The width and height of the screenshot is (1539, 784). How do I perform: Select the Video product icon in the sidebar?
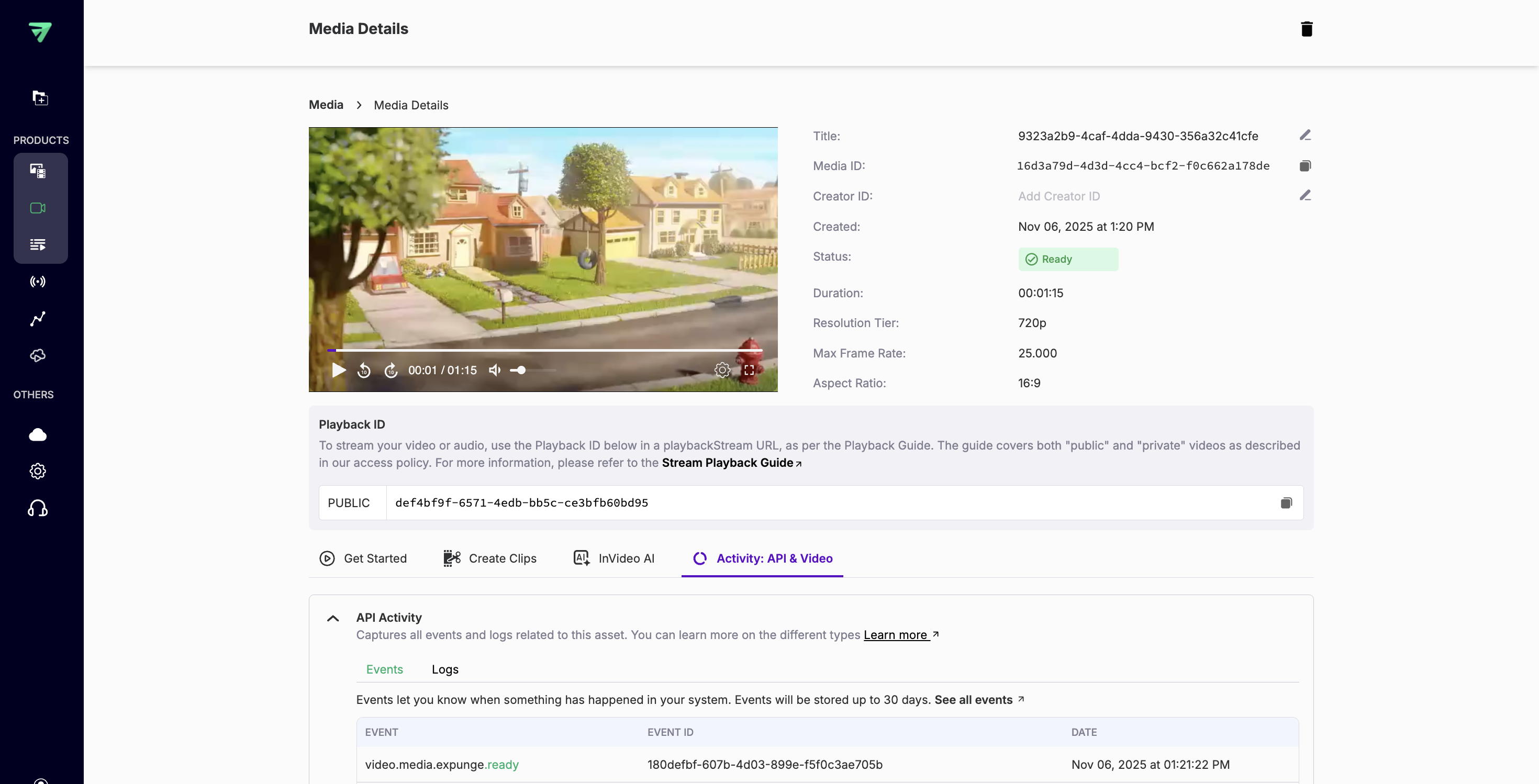point(38,208)
